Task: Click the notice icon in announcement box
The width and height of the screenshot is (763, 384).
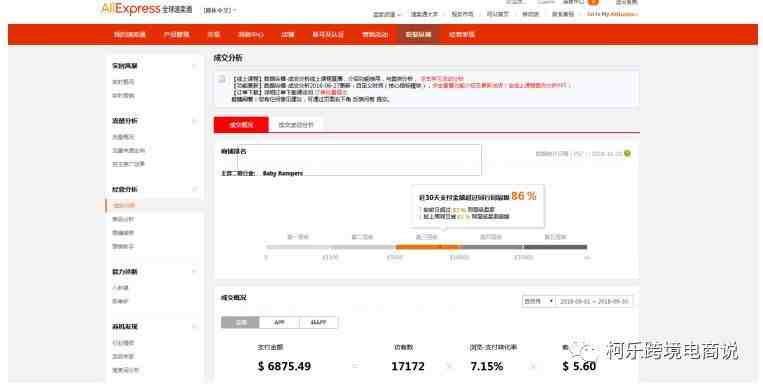Action: pos(222,79)
